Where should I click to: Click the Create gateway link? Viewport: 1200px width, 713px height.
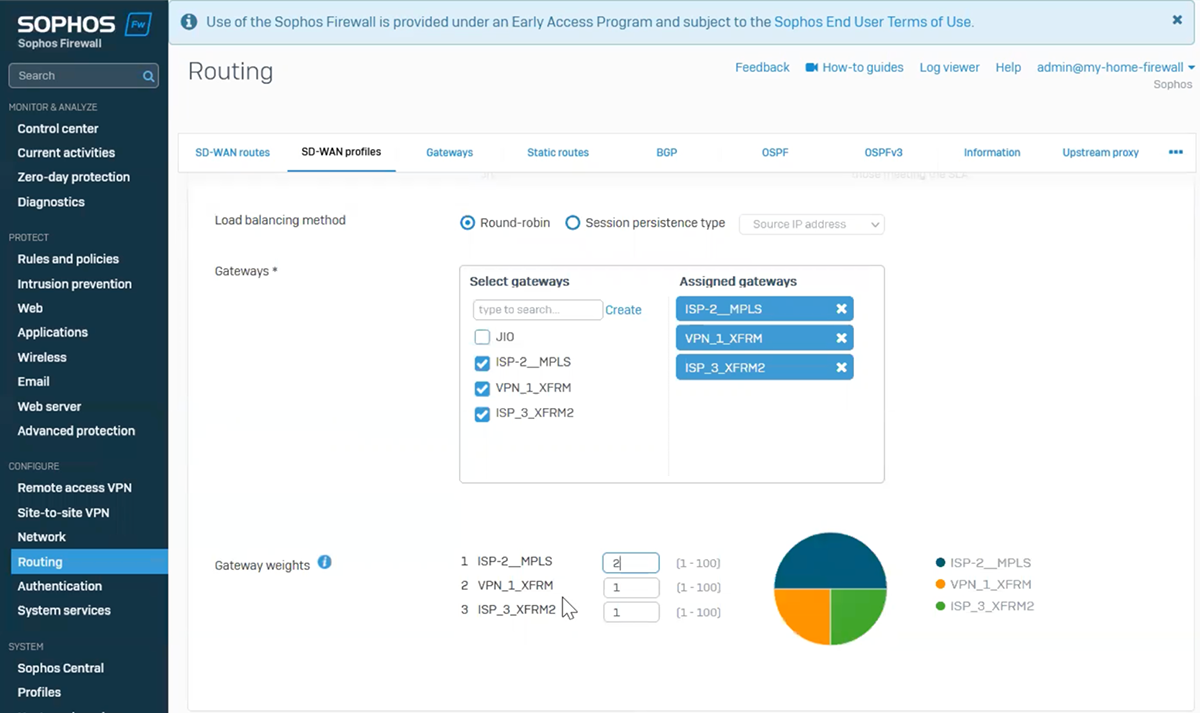tap(623, 310)
